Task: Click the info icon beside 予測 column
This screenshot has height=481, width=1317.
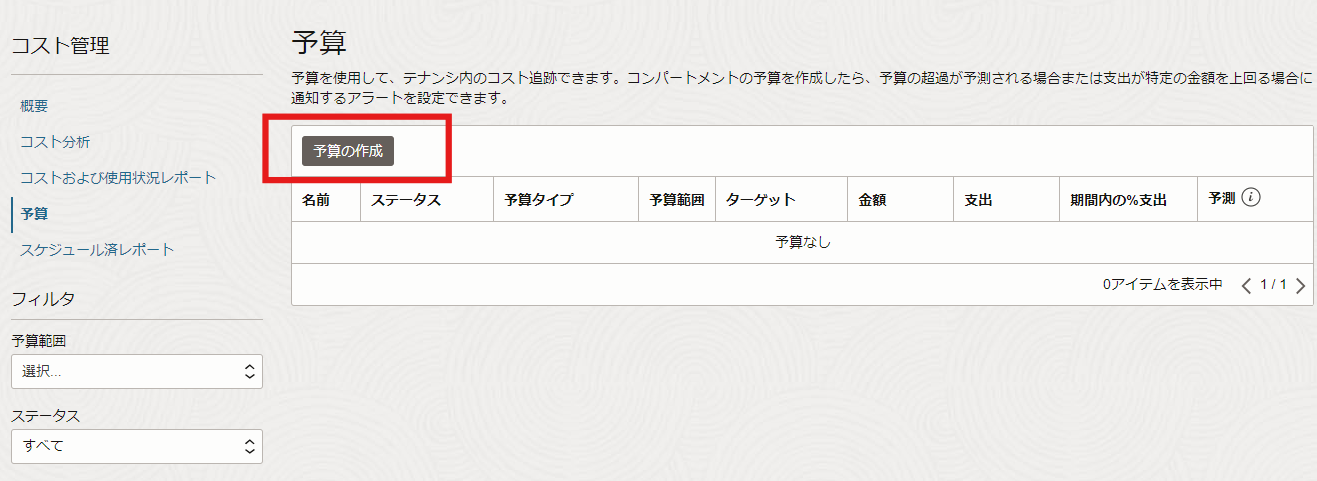Action: coord(1250,198)
